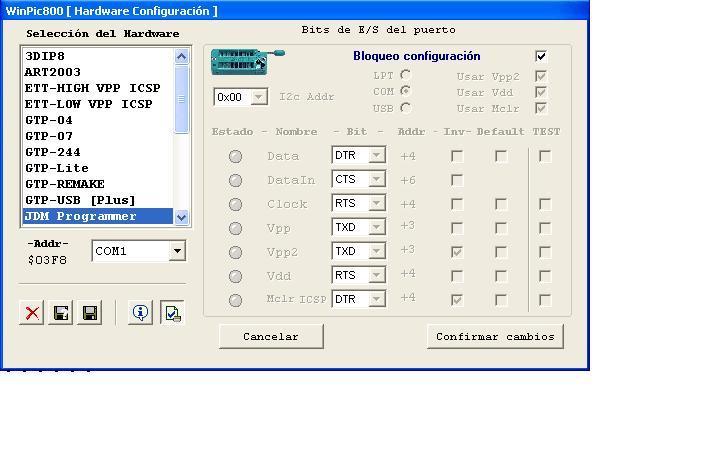Viewport: 720px width, 450px height.
Task: Open the blue information icon
Action: coord(141,313)
